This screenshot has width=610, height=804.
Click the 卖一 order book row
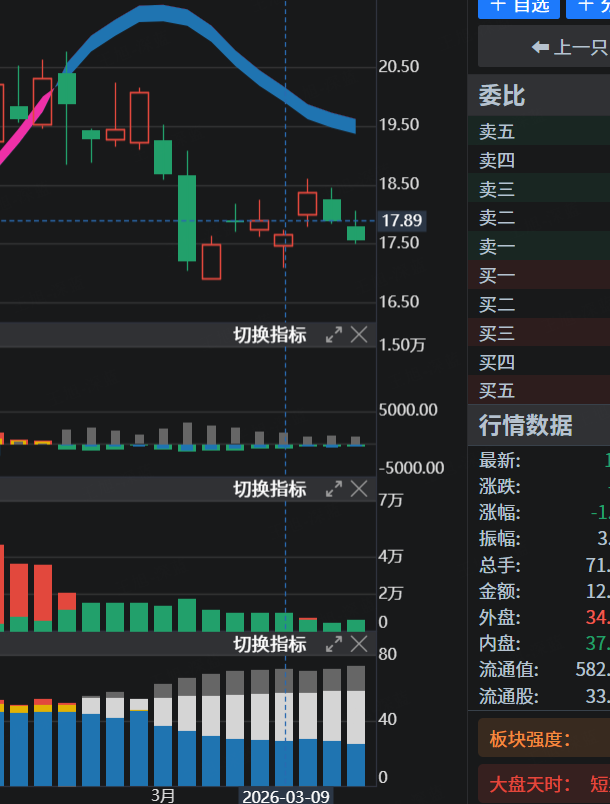(538, 247)
